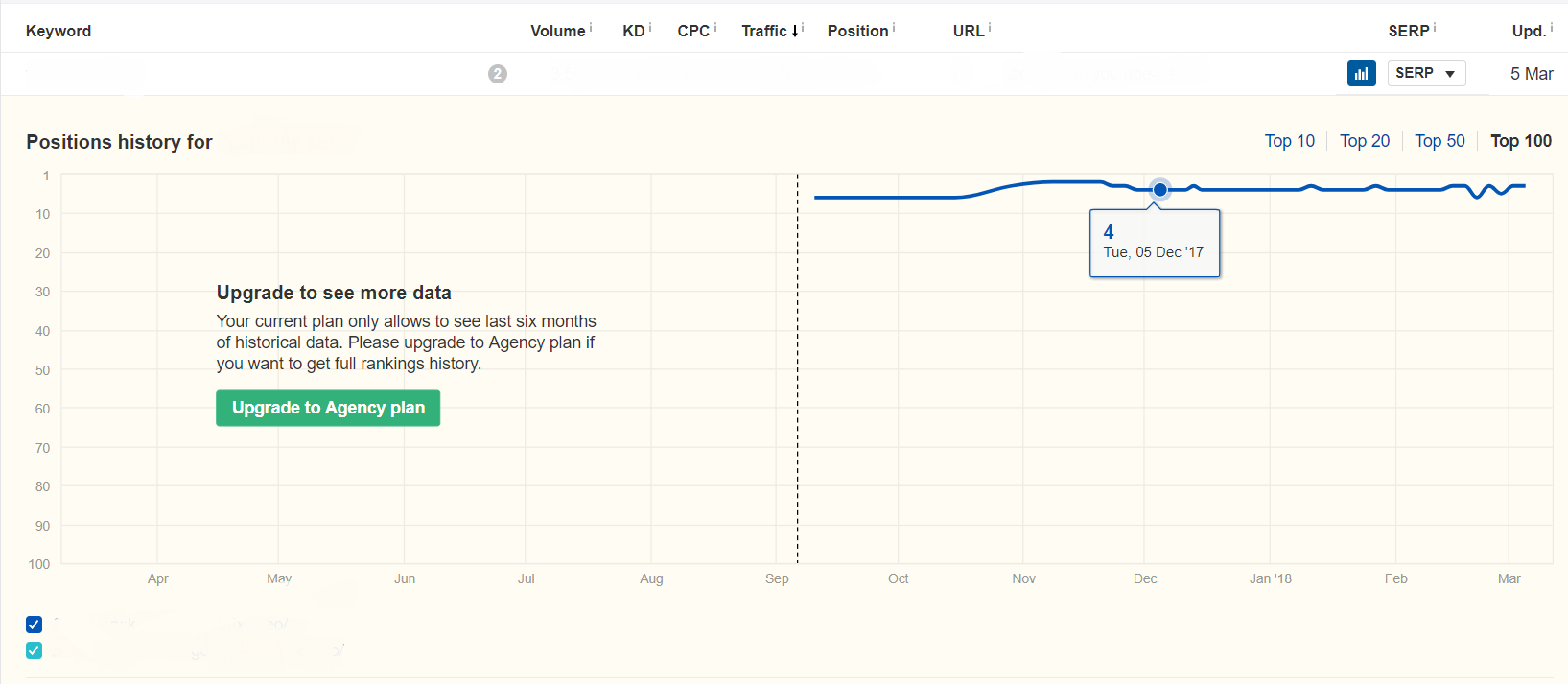Select the Top 20 range tab

[1364, 141]
